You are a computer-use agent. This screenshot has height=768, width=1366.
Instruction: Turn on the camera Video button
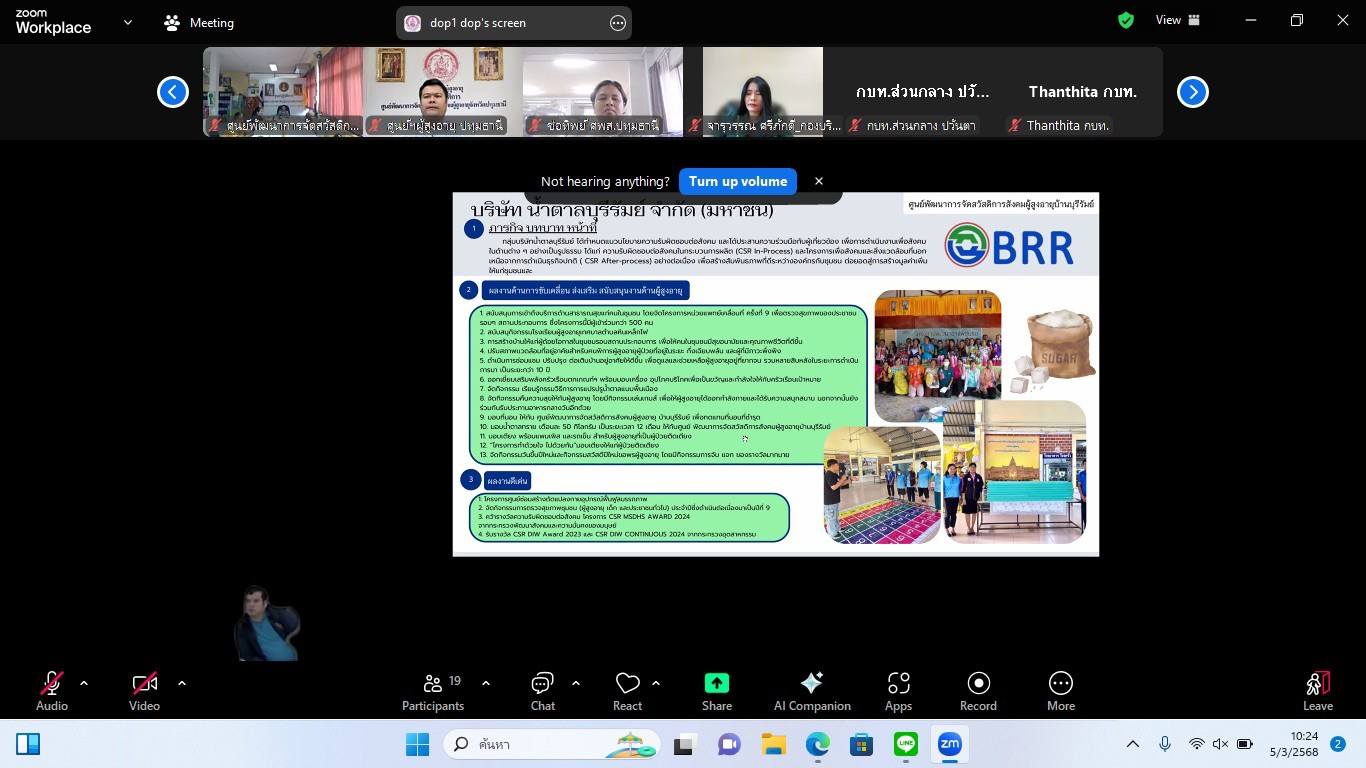coord(144,691)
